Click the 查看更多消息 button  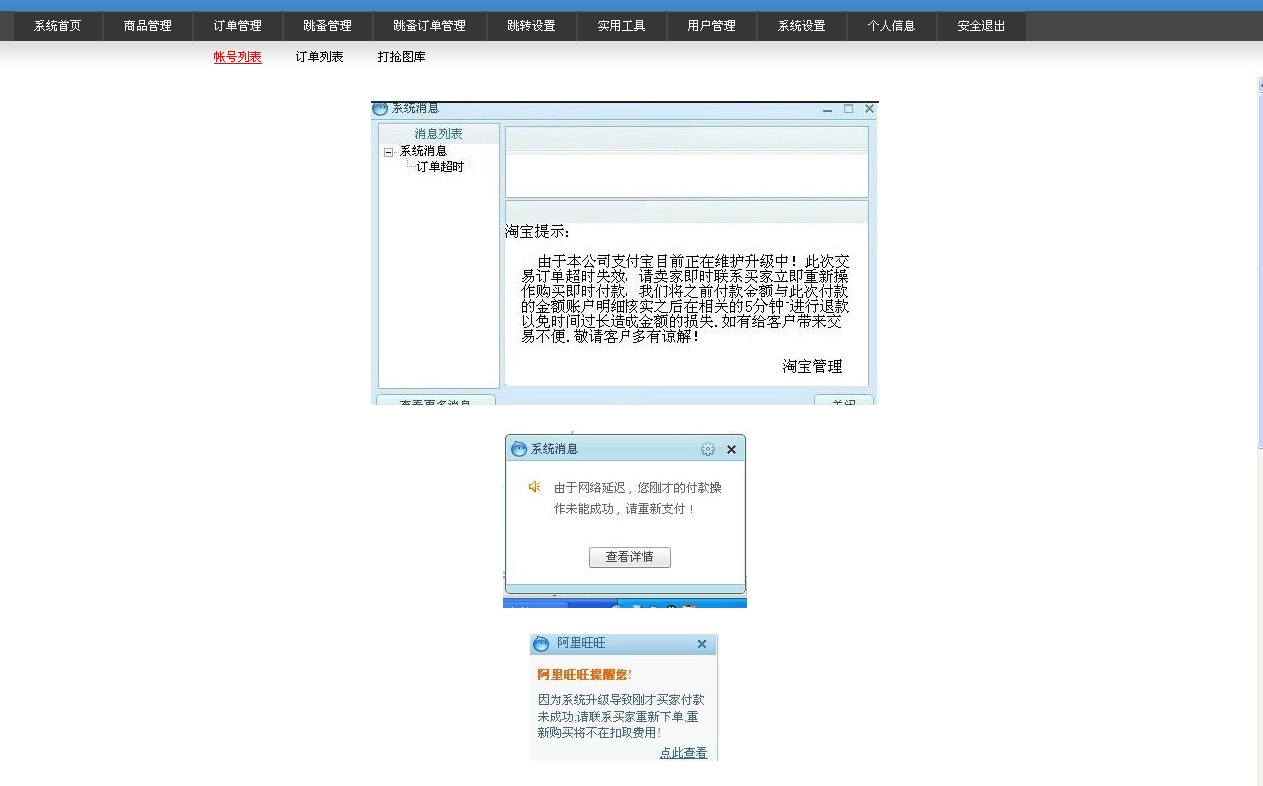click(434, 400)
